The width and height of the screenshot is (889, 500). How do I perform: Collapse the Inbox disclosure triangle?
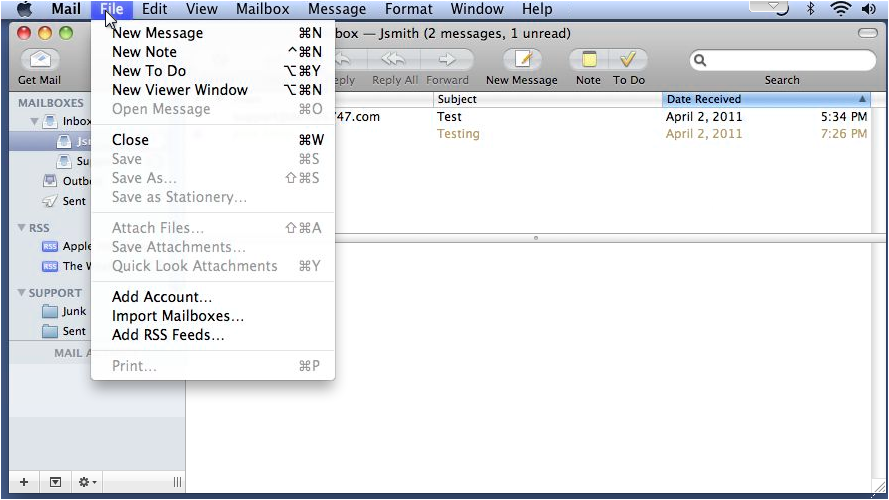pyautogui.click(x=34, y=121)
